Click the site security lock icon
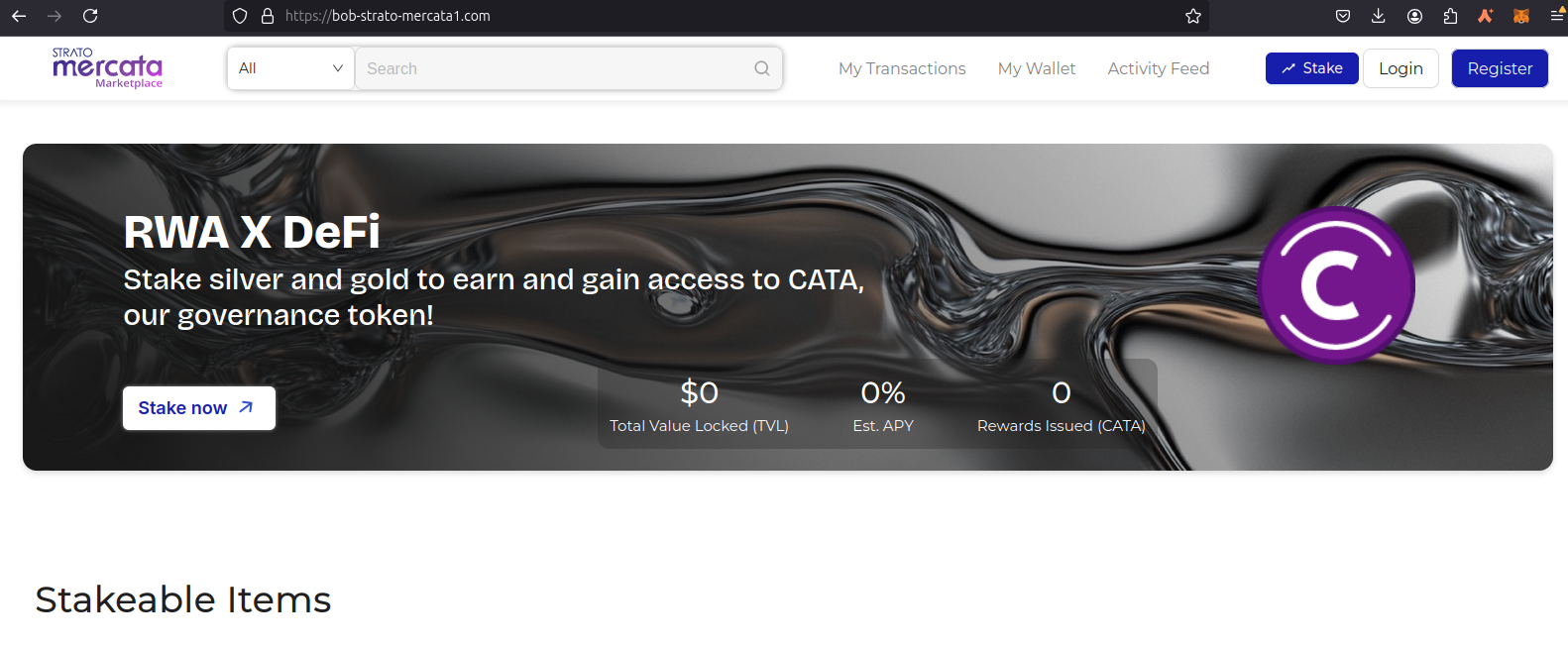This screenshot has height=649, width=1568. pyautogui.click(x=267, y=16)
